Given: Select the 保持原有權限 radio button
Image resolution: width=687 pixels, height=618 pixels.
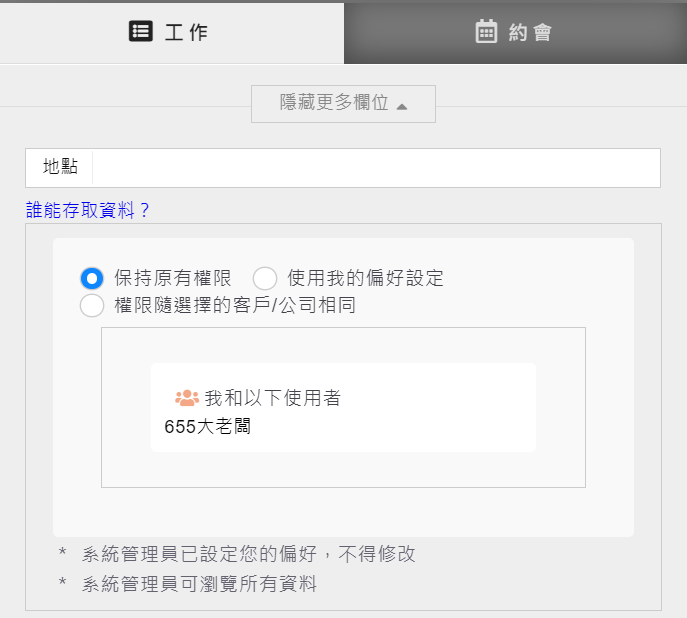Looking at the screenshot, I should tap(92, 279).
